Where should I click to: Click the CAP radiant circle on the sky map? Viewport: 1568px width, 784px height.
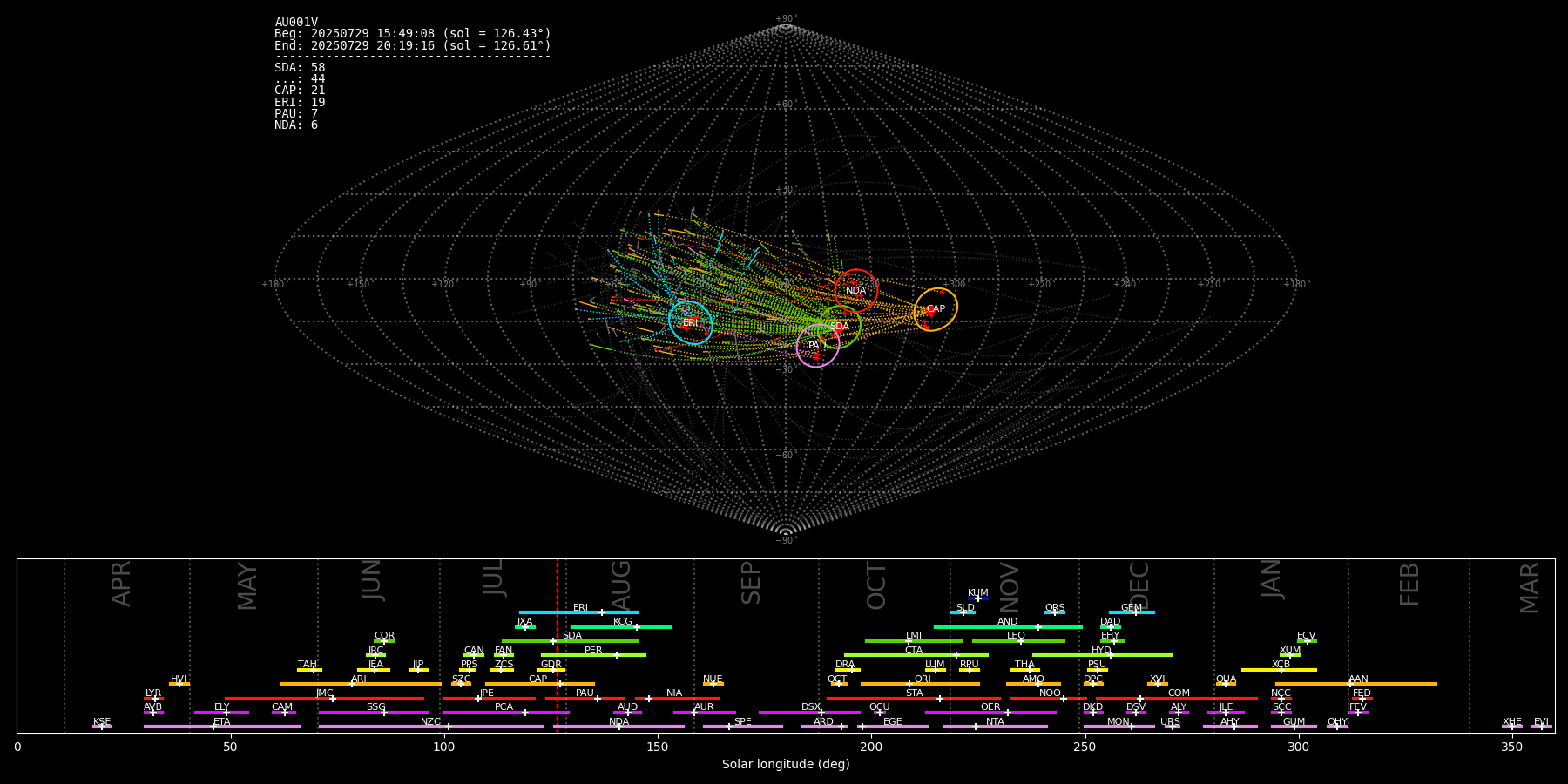936,309
